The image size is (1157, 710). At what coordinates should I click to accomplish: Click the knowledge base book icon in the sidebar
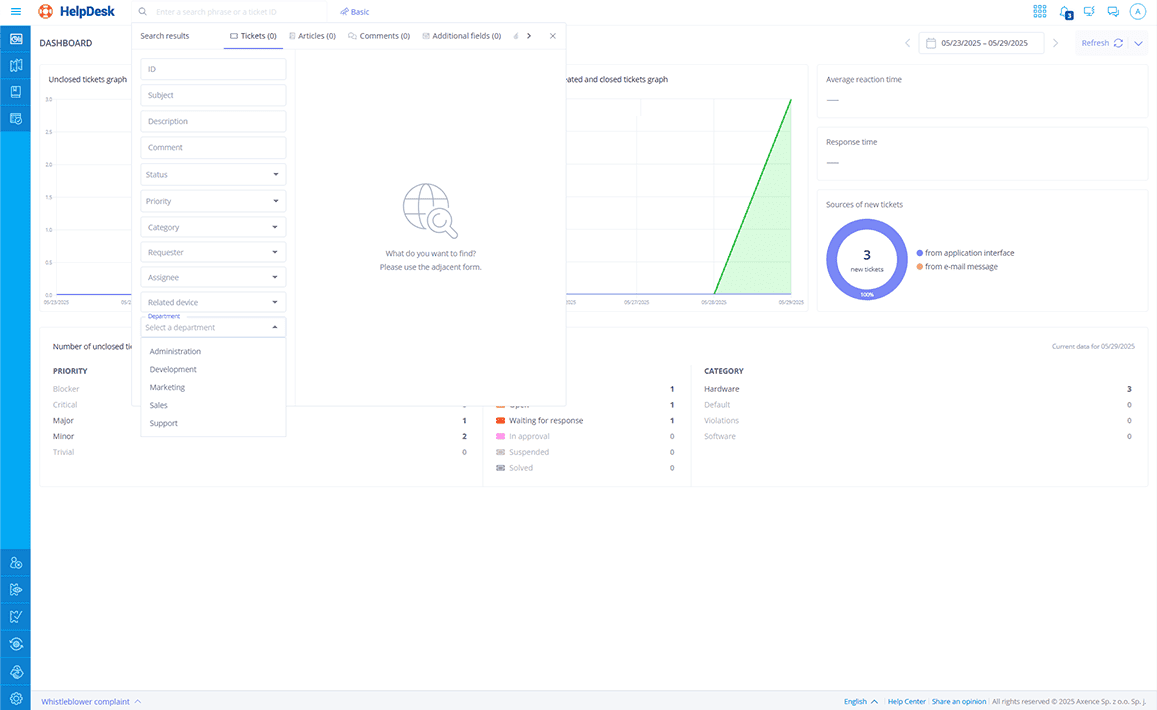coord(16,92)
